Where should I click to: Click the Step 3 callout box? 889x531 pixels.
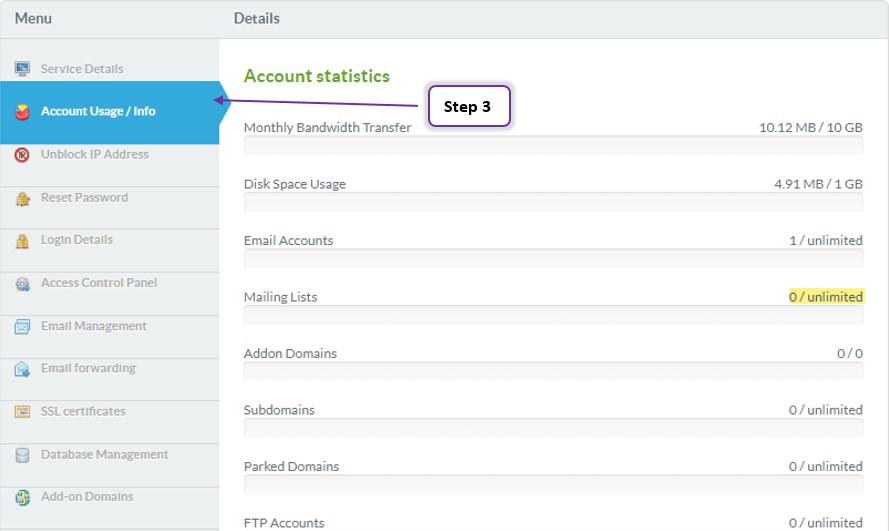coord(469,106)
